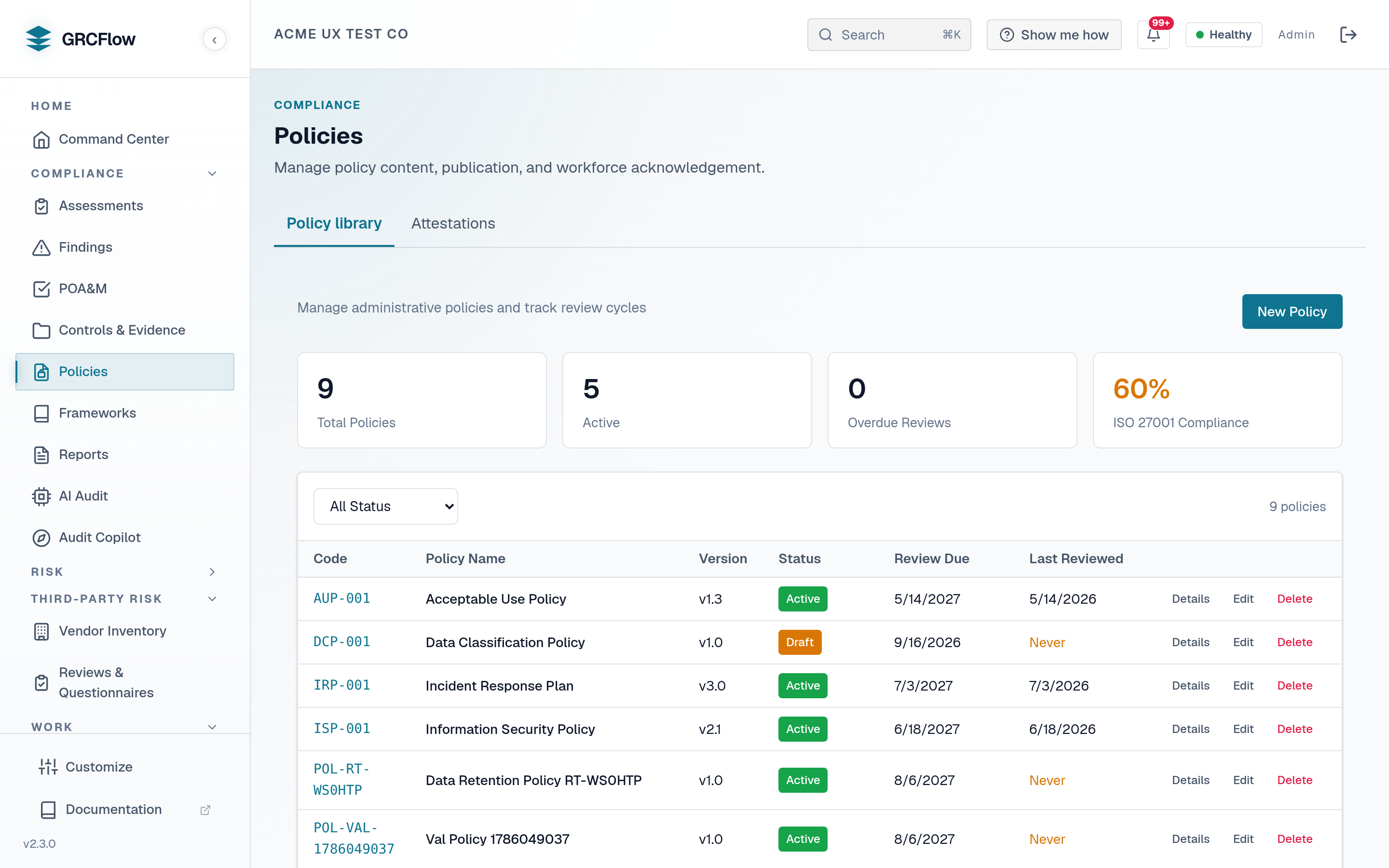Select Policies in the sidebar
The height and width of the screenshot is (868, 1389).
point(124,371)
